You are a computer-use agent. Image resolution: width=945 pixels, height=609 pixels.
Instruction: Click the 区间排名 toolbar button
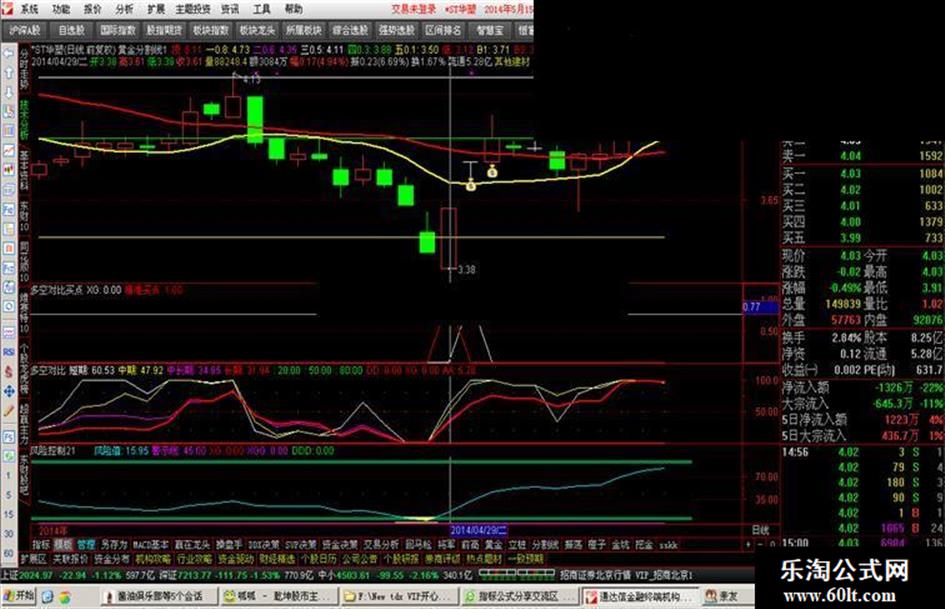pos(443,30)
